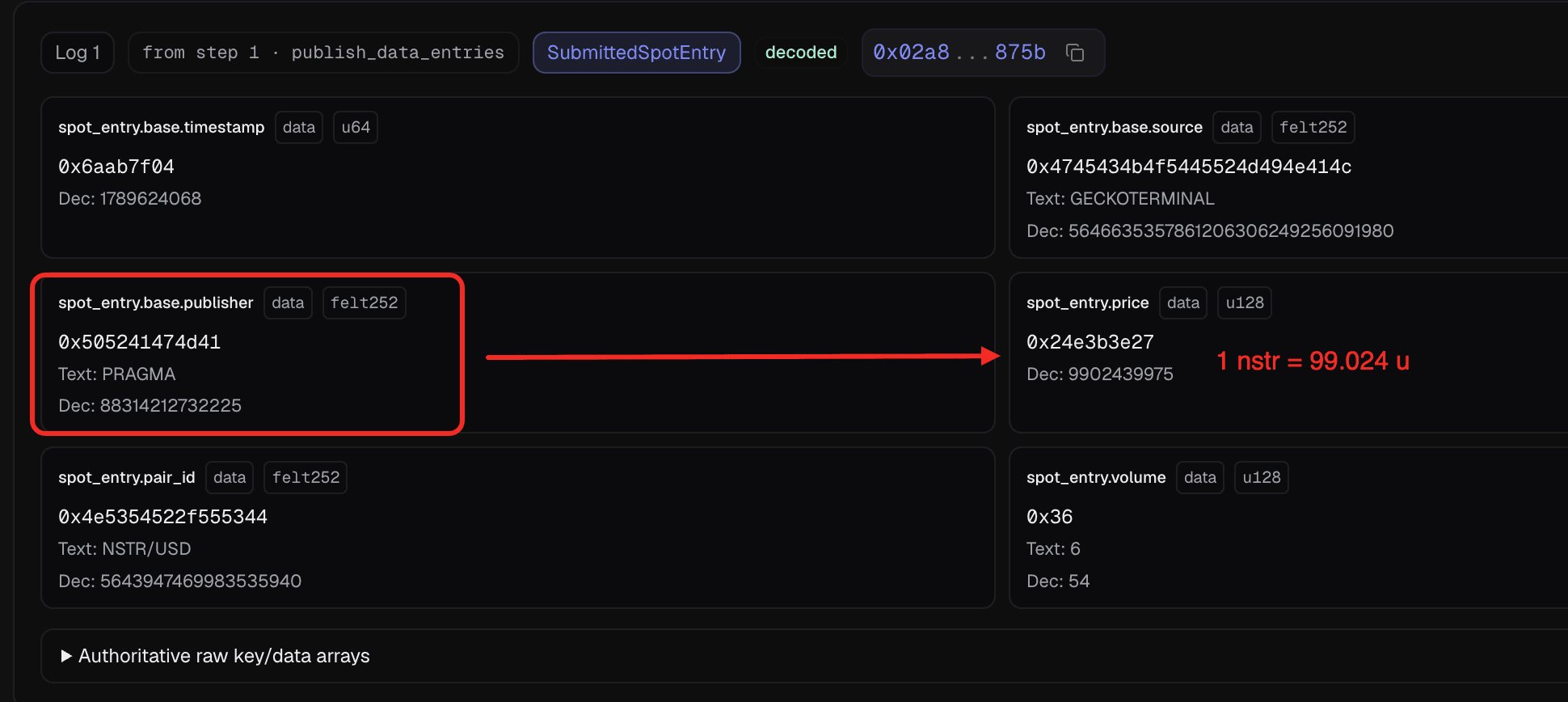Select the u128 tag on spot_entry.volume
The height and width of the screenshot is (702, 1568).
[x=1262, y=478]
